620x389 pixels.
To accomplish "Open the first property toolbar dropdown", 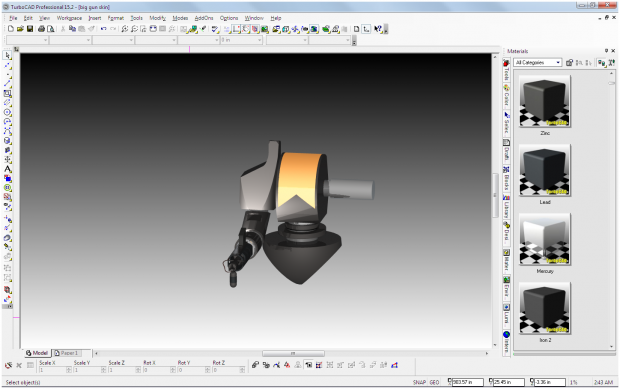I will (x=27, y=40).
